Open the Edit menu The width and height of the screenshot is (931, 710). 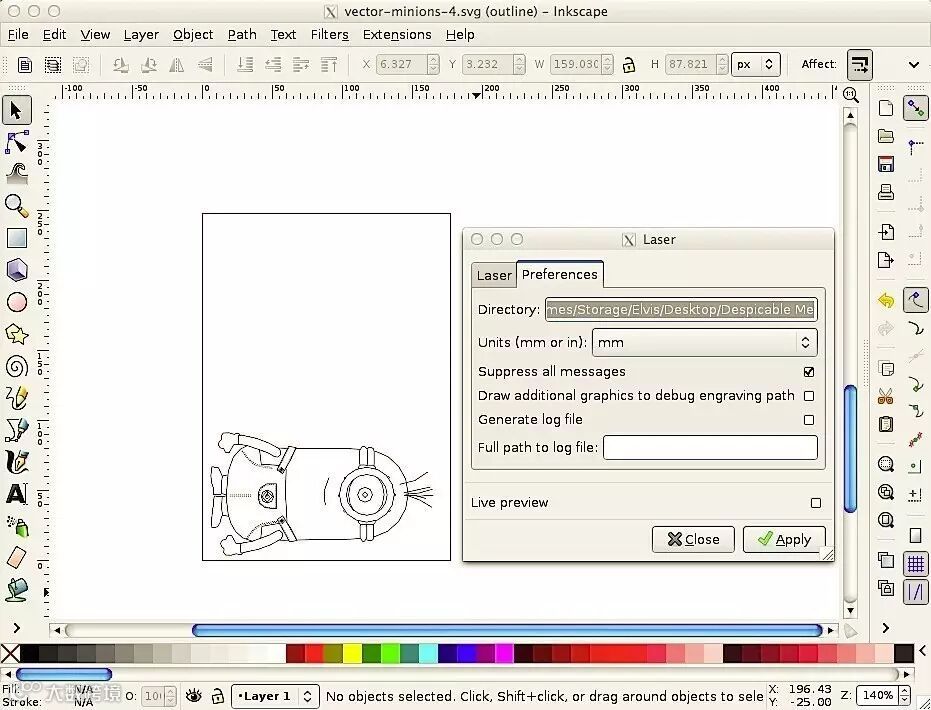[x=54, y=34]
